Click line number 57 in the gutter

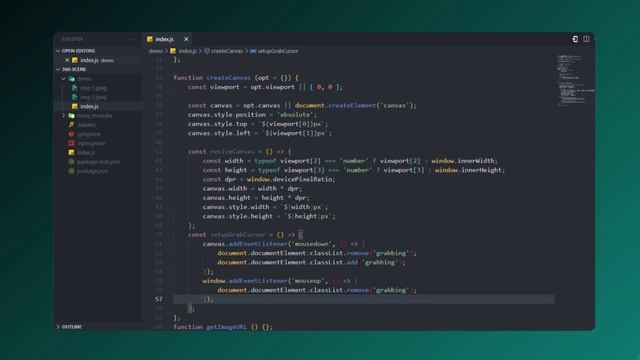point(158,299)
